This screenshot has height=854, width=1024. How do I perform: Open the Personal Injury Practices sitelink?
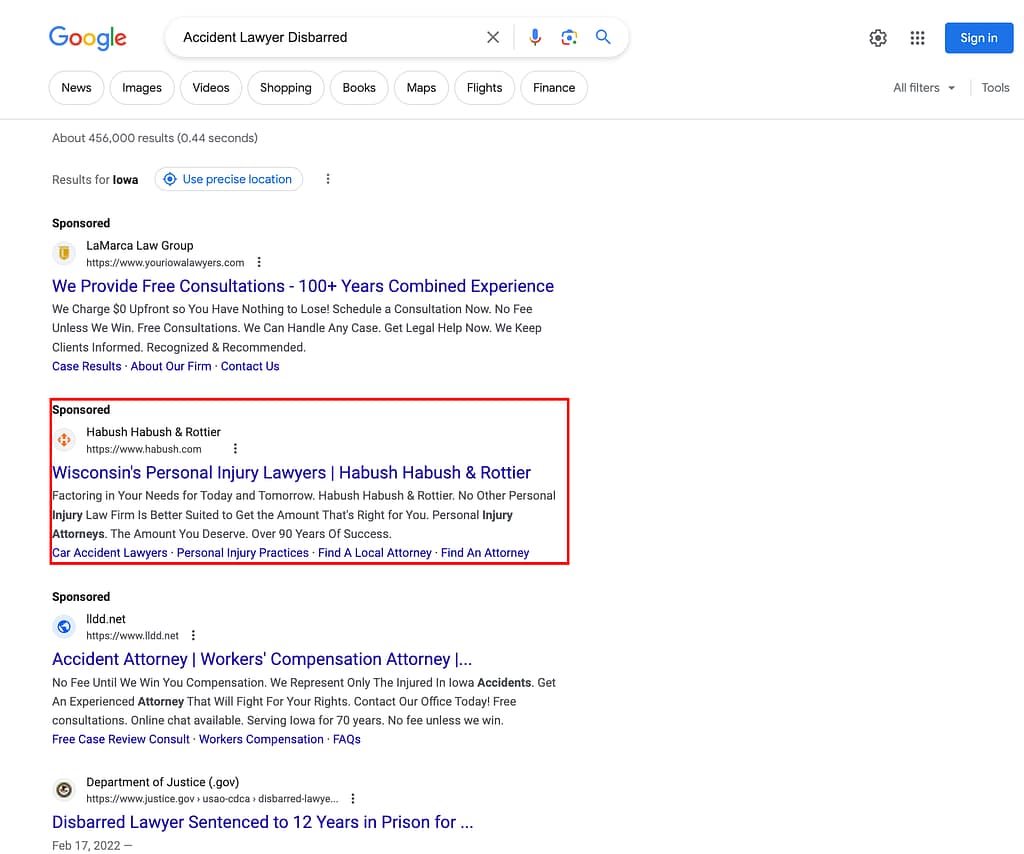(x=243, y=553)
